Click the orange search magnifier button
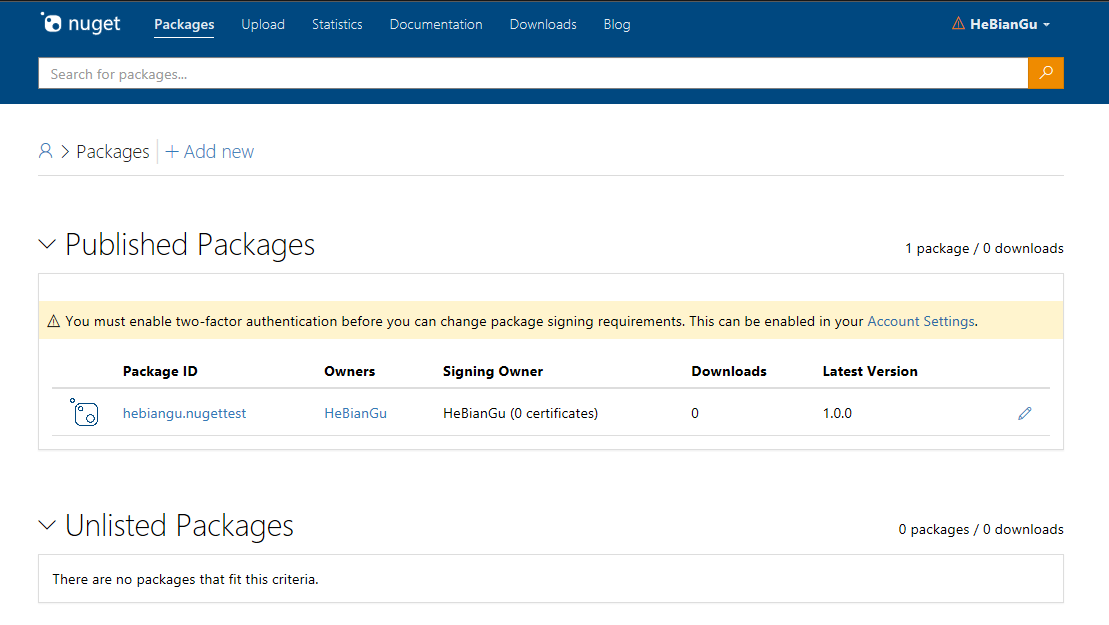 point(1045,73)
